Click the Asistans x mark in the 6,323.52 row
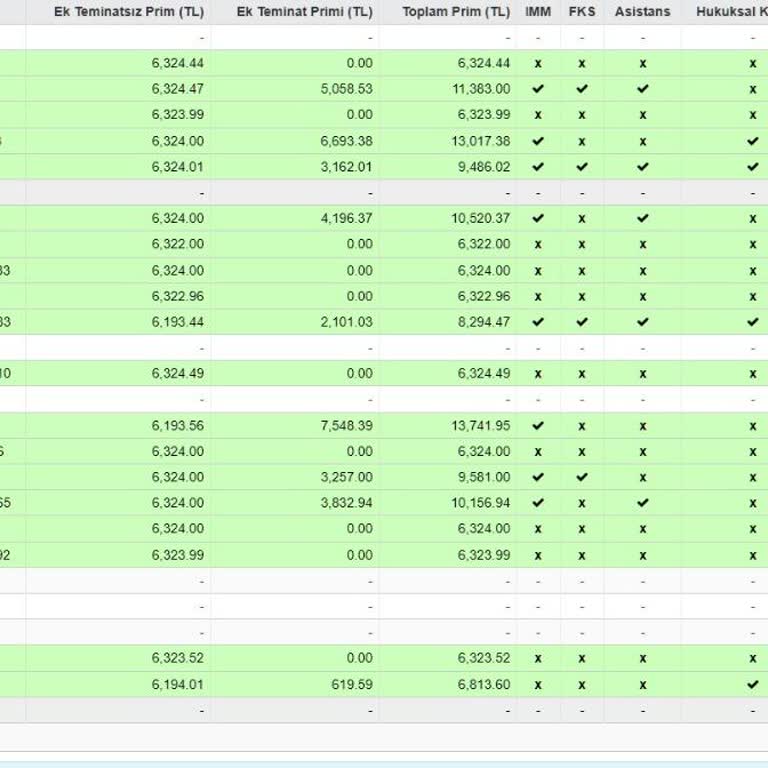Image resolution: width=768 pixels, height=768 pixels. pyautogui.click(x=643, y=659)
